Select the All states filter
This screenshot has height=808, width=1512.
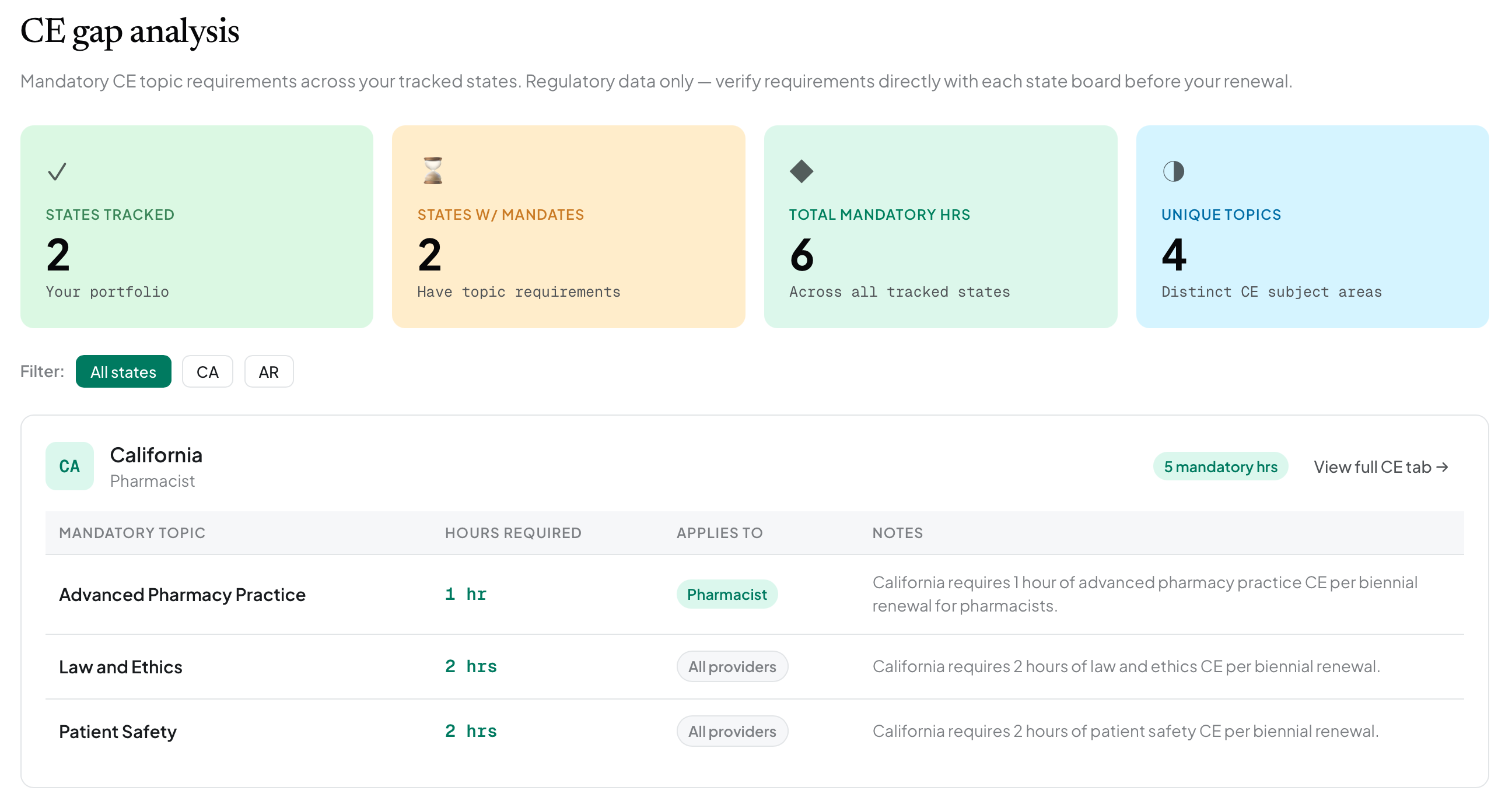[x=123, y=371]
